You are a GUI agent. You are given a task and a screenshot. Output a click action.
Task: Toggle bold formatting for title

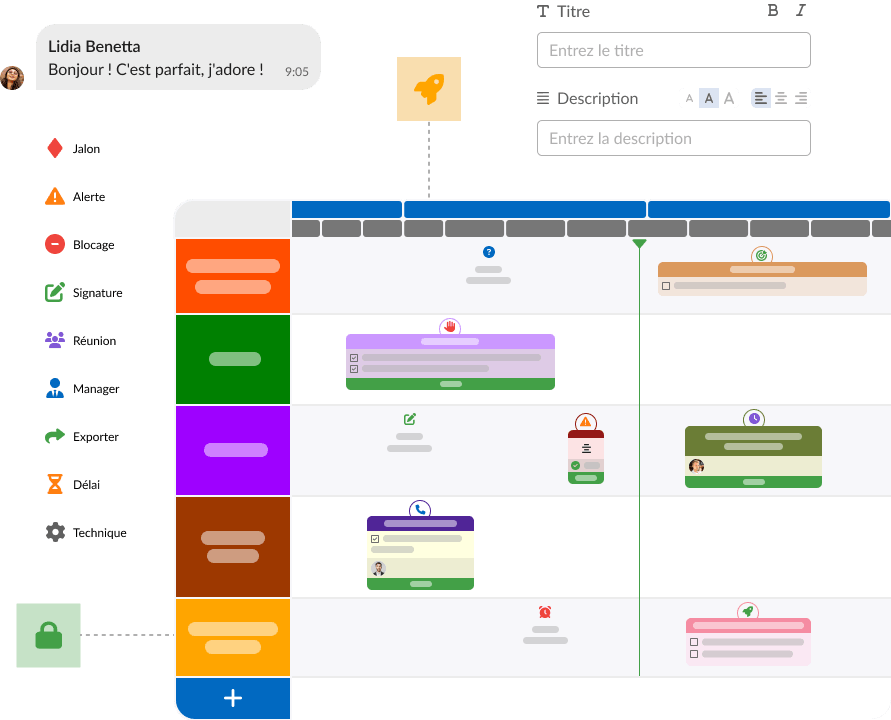(x=773, y=10)
